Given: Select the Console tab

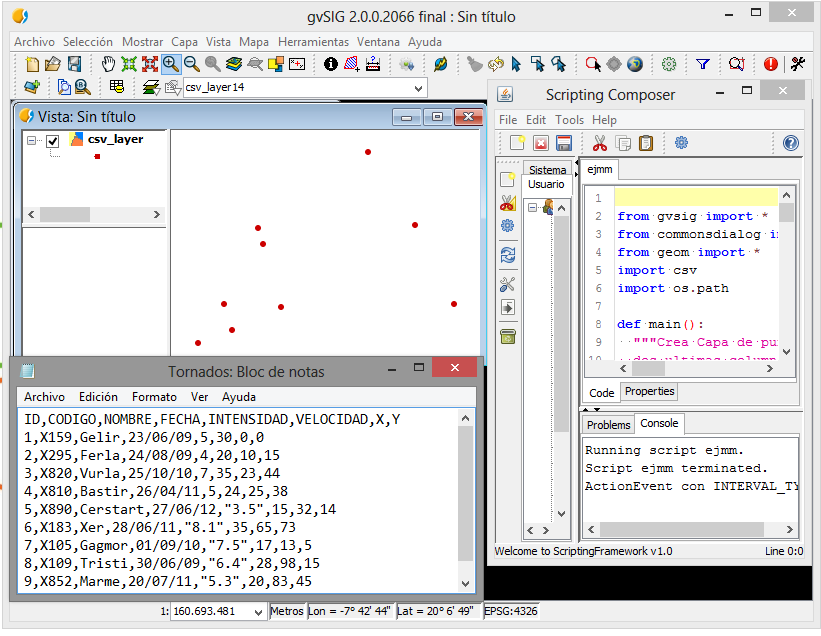Looking at the screenshot, I should coord(659,423).
